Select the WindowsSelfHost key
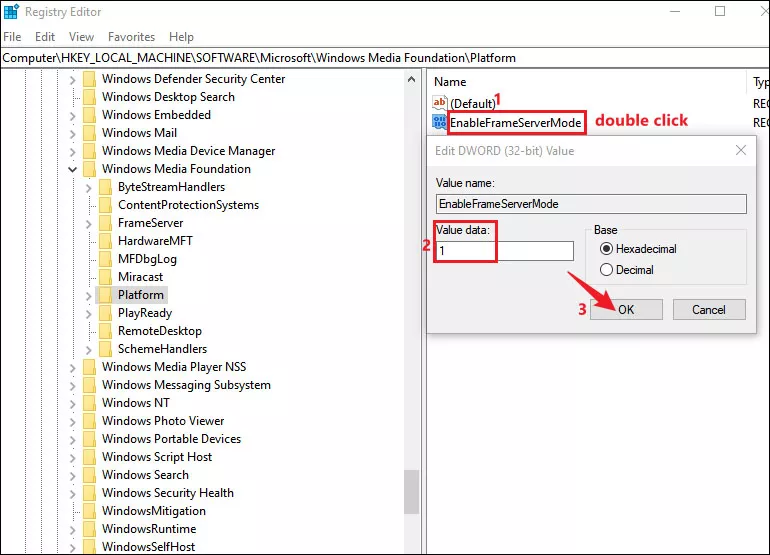Viewport: 770px width, 555px height. coord(148,547)
